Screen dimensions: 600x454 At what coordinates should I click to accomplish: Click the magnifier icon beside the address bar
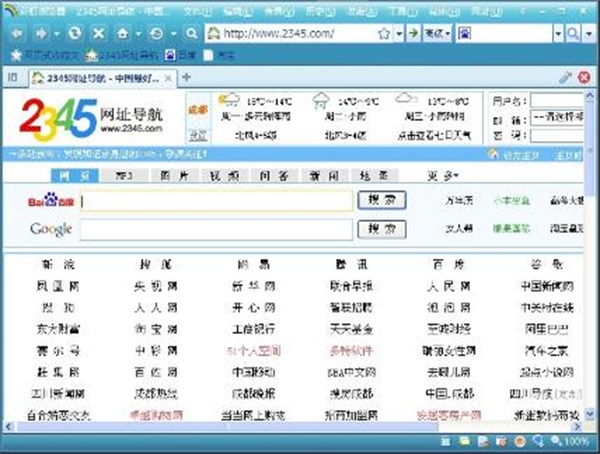[192, 34]
